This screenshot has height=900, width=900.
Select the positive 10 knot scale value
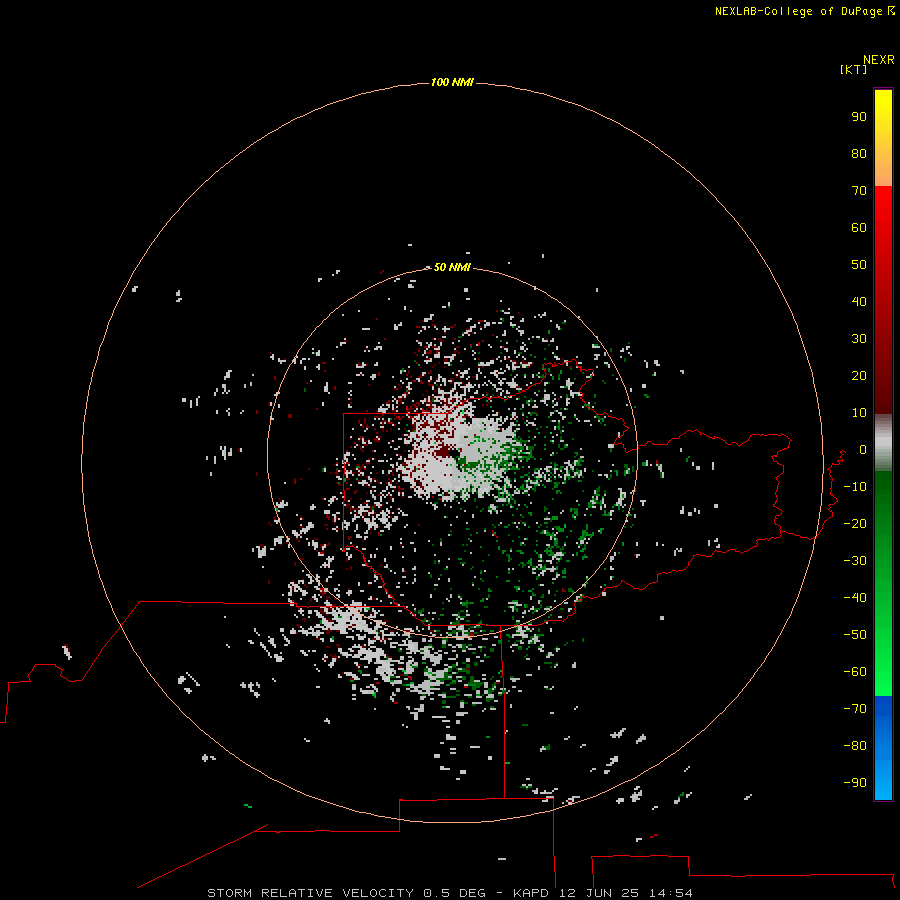click(859, 413)
